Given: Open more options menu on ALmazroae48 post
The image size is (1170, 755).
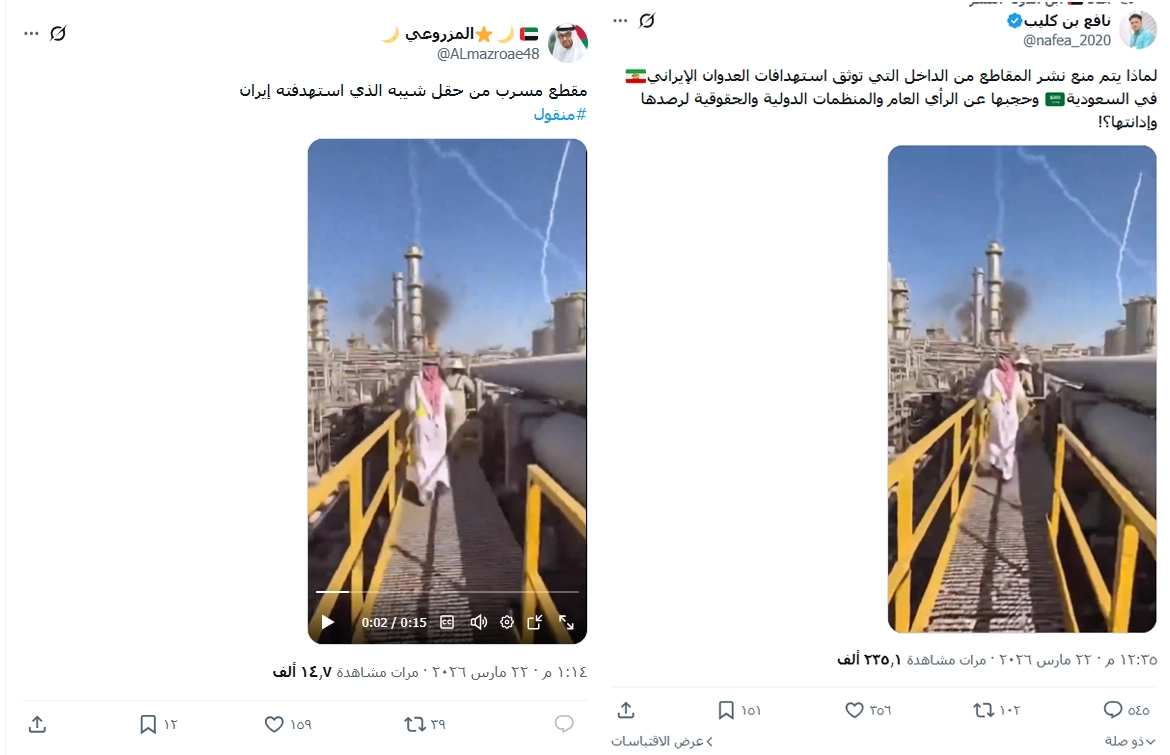Looking at the screenshot, I should click(x=31, y=34).
